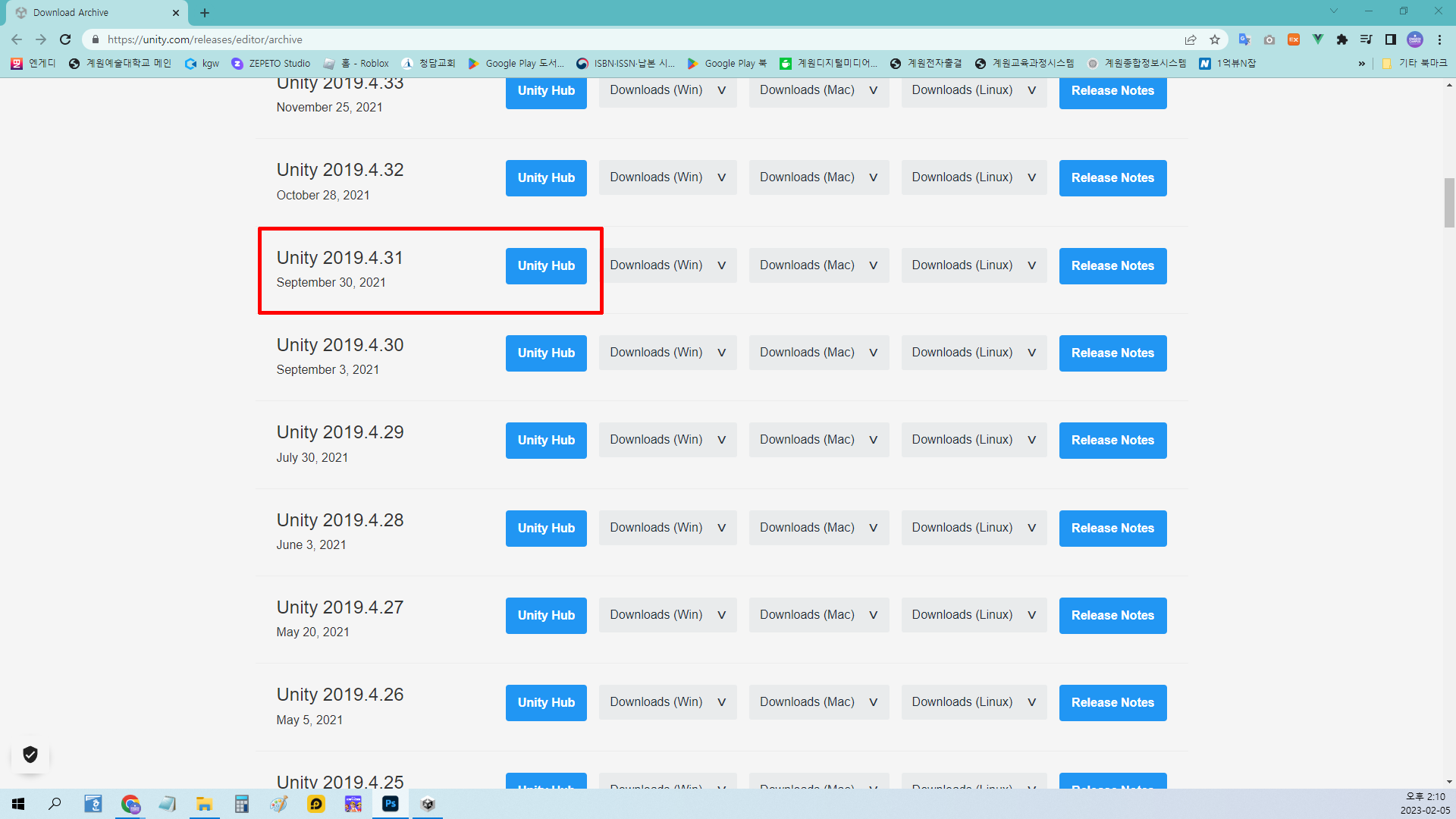Select the Download Archive browser tab
The image size is (1456, 819).
(x=91, y=13)
